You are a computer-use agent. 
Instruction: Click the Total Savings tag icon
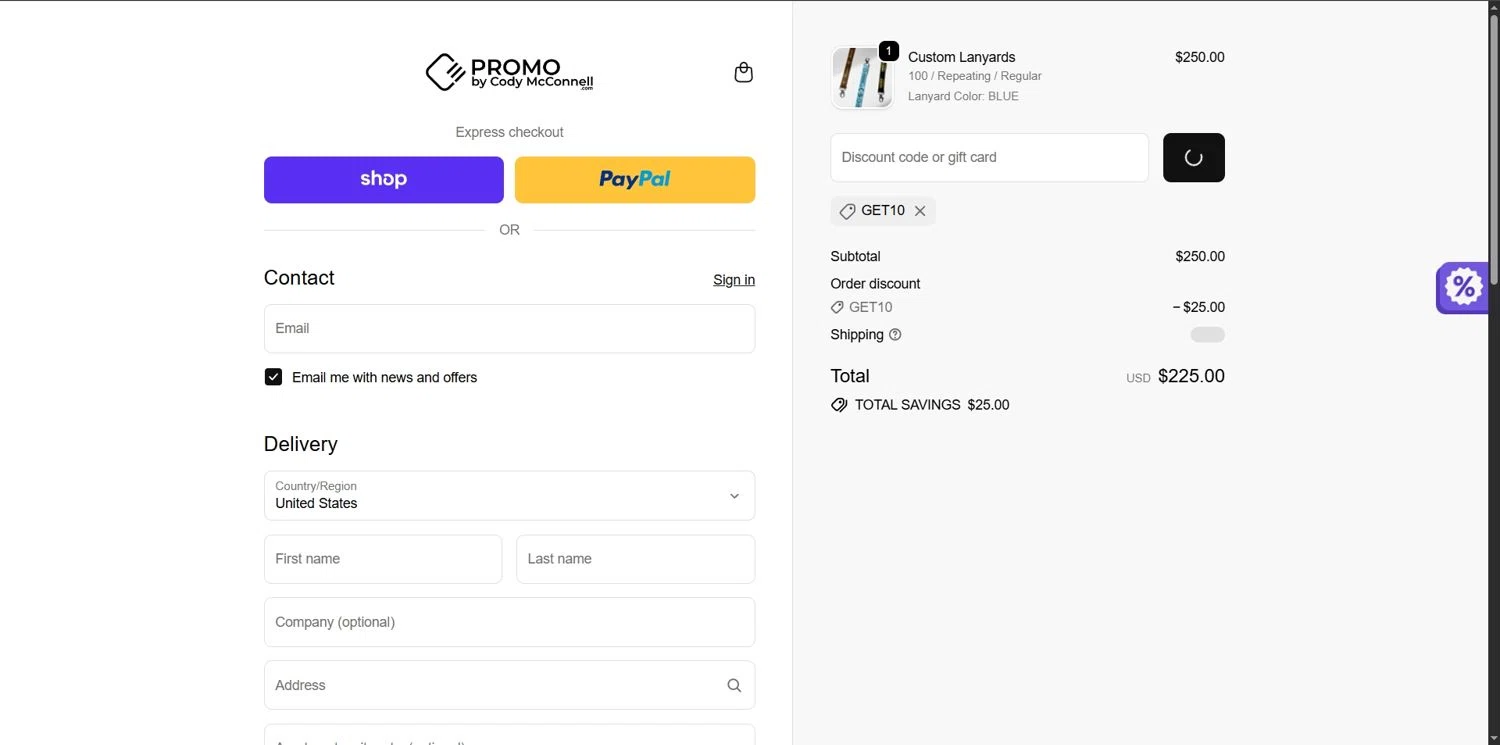839,405
